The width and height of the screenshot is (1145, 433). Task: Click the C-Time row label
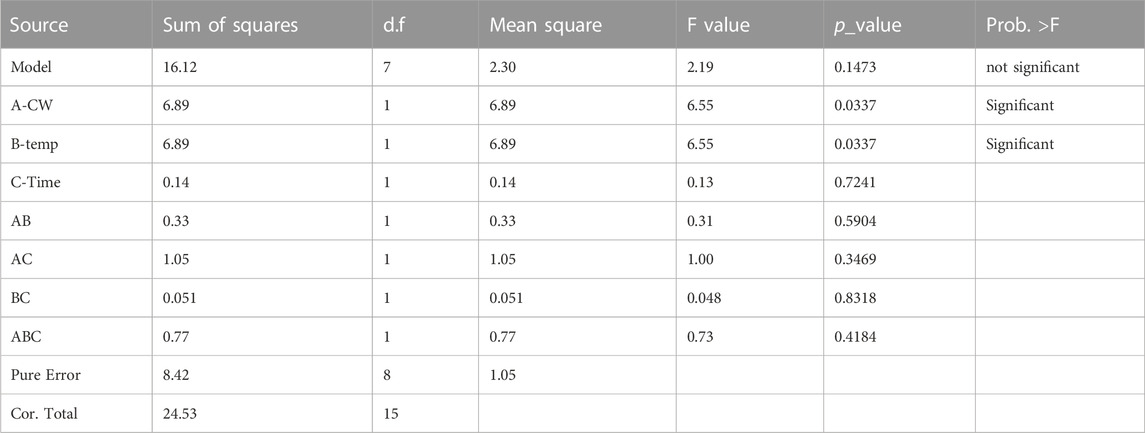[35, 183]
